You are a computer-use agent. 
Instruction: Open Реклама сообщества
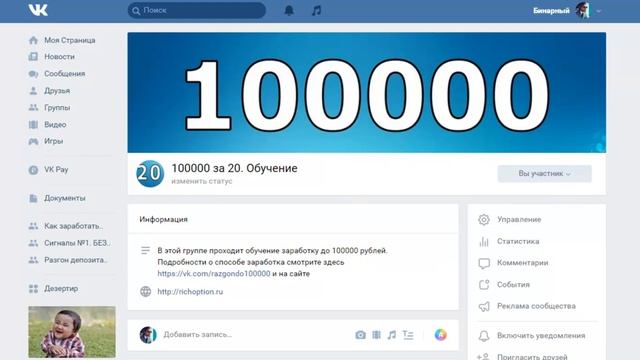[537, 306]
